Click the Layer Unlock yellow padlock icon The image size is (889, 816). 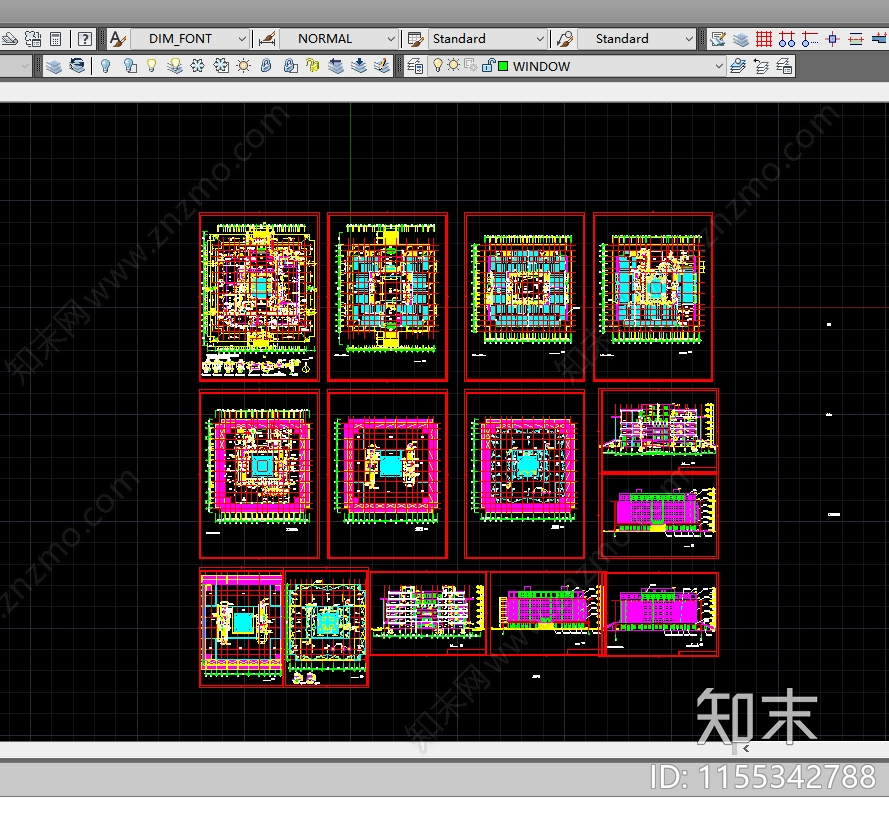pos(312,66)
